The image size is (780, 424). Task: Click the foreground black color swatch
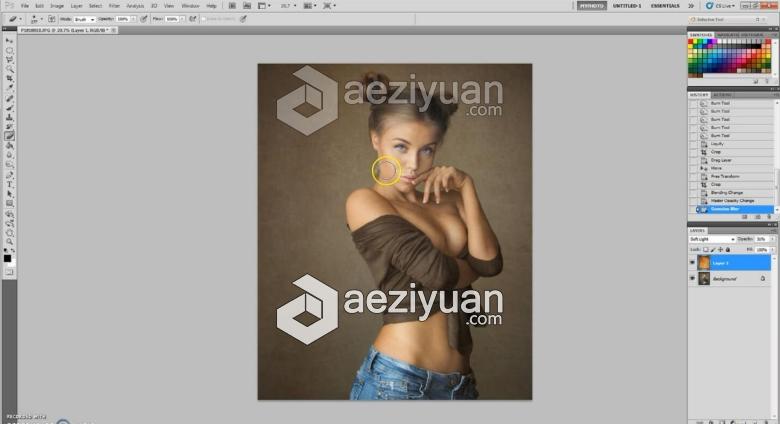click(7, 258)
